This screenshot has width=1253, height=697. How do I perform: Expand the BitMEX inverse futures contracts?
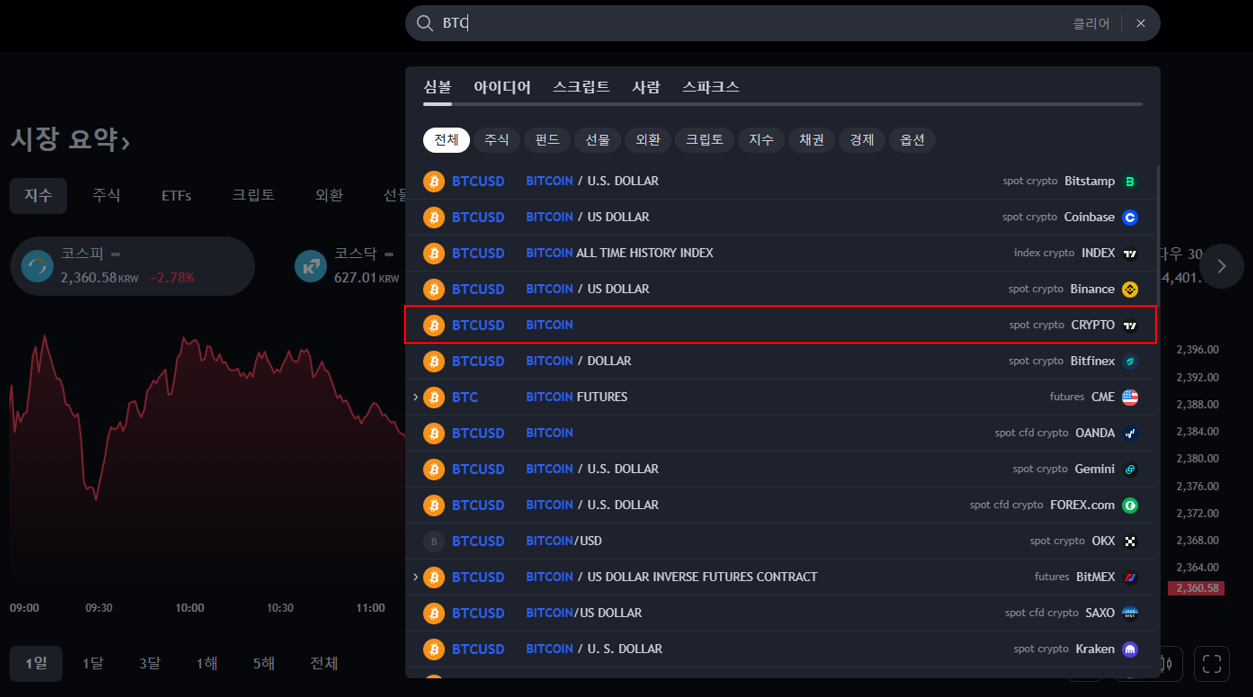pyautogui.click(x=415, y=577)
